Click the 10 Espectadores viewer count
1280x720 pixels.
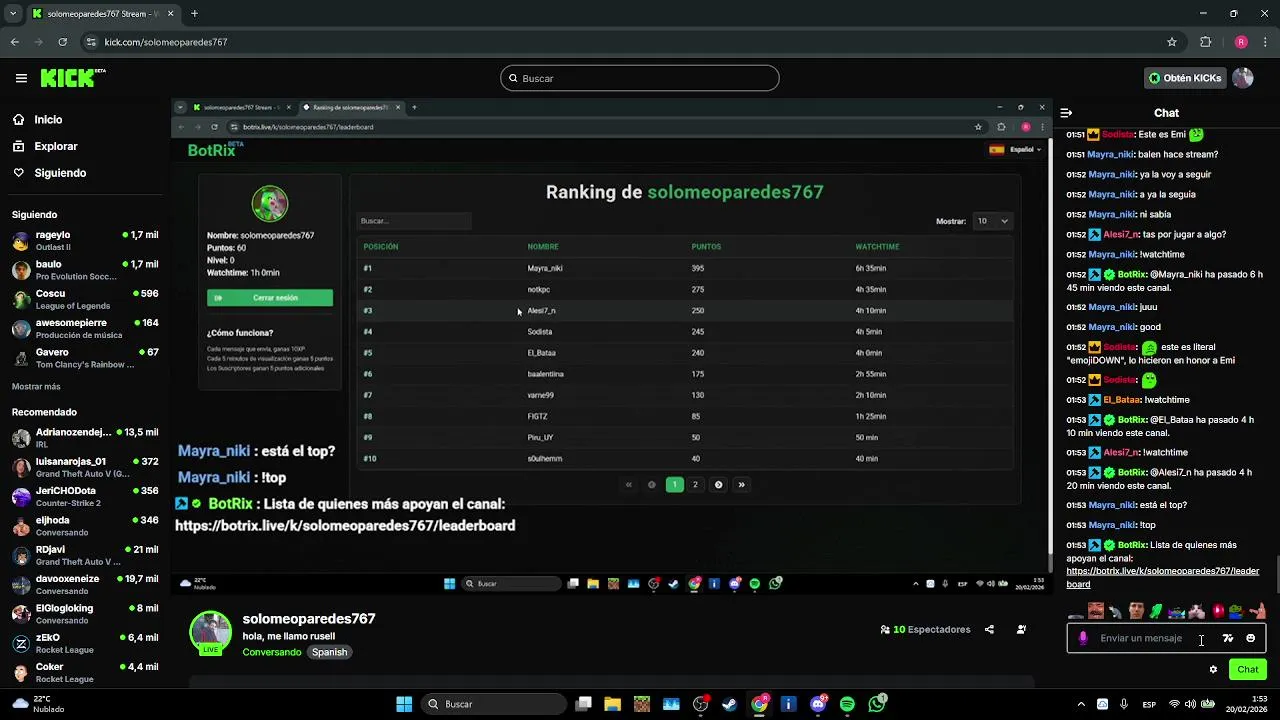click(925, 629)
